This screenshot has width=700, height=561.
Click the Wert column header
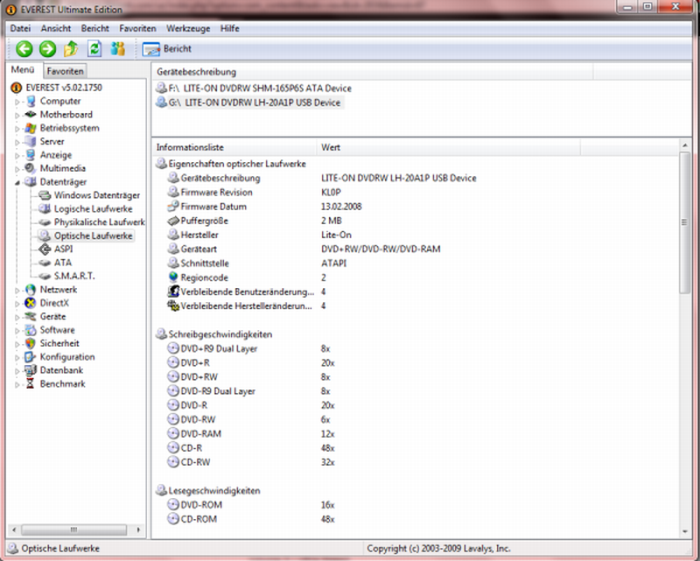pos(449,147)
